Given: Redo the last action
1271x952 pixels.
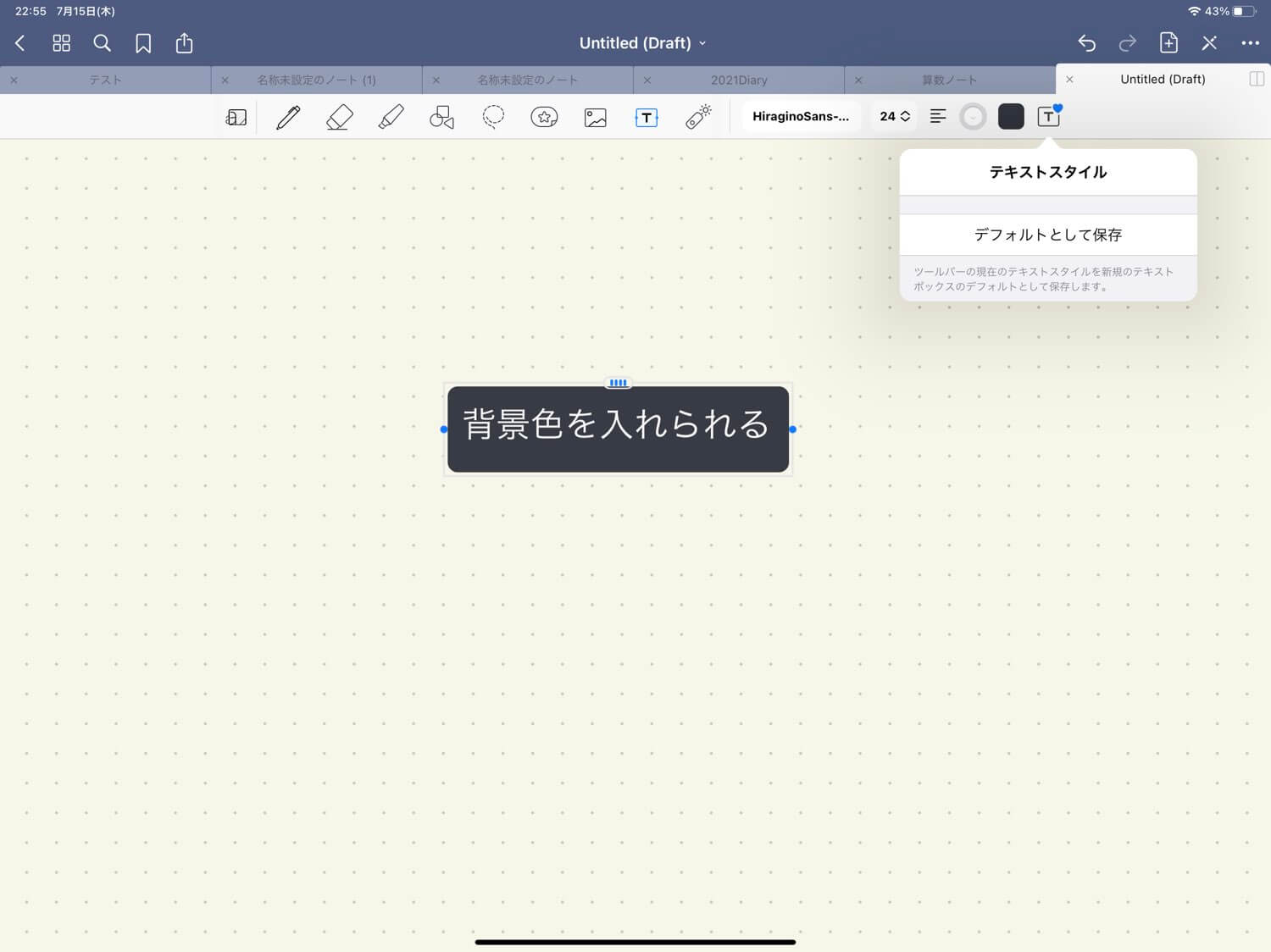Looking at the screenshot, I should coord(1127,43).
